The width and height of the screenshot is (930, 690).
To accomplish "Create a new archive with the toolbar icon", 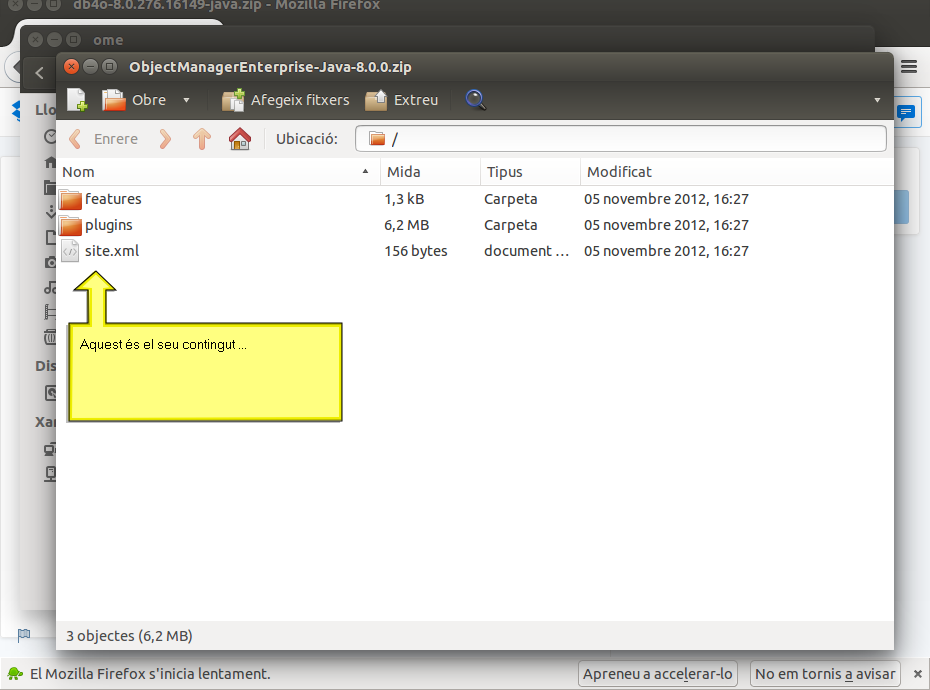I will click(77, 100).
